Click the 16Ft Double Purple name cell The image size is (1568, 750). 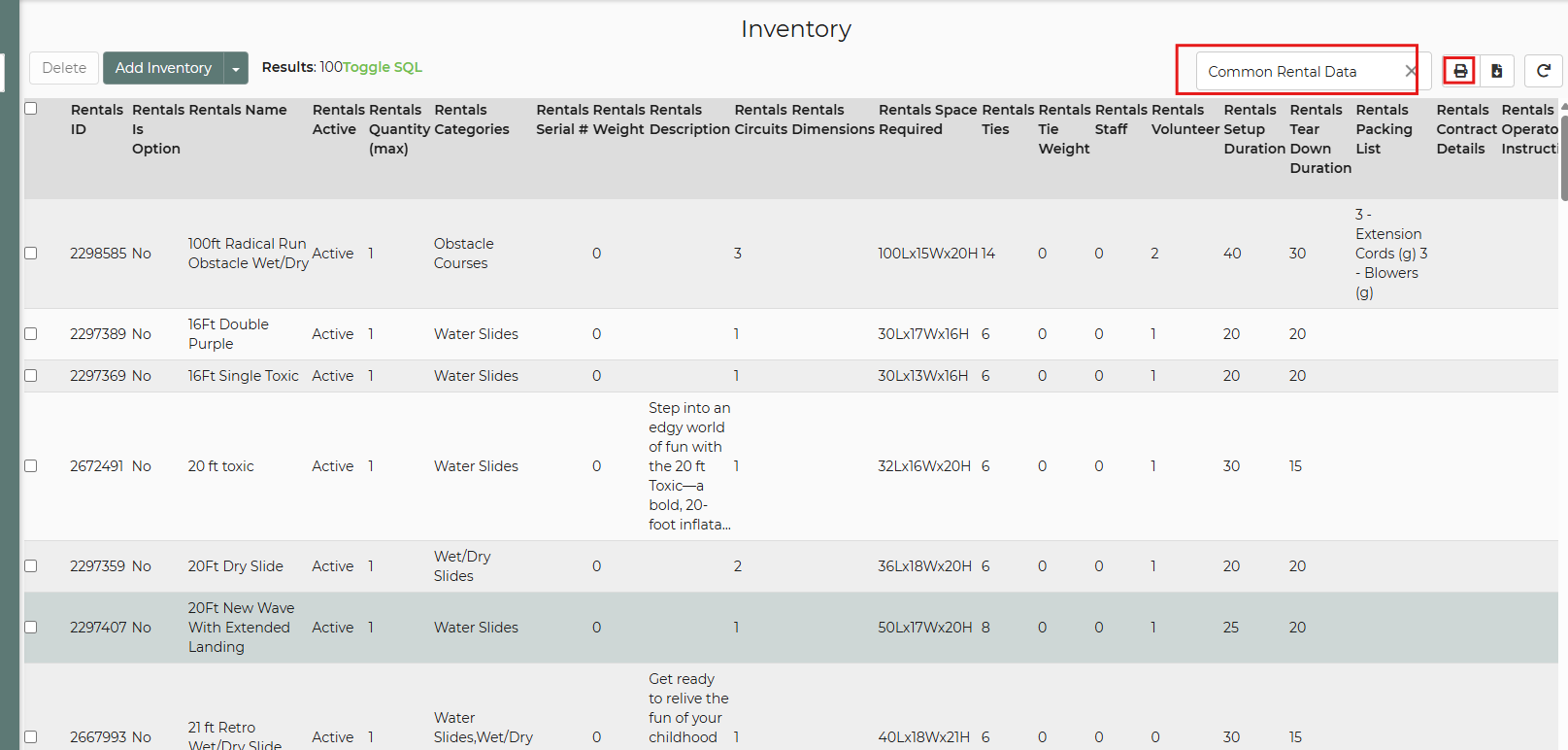228,334
